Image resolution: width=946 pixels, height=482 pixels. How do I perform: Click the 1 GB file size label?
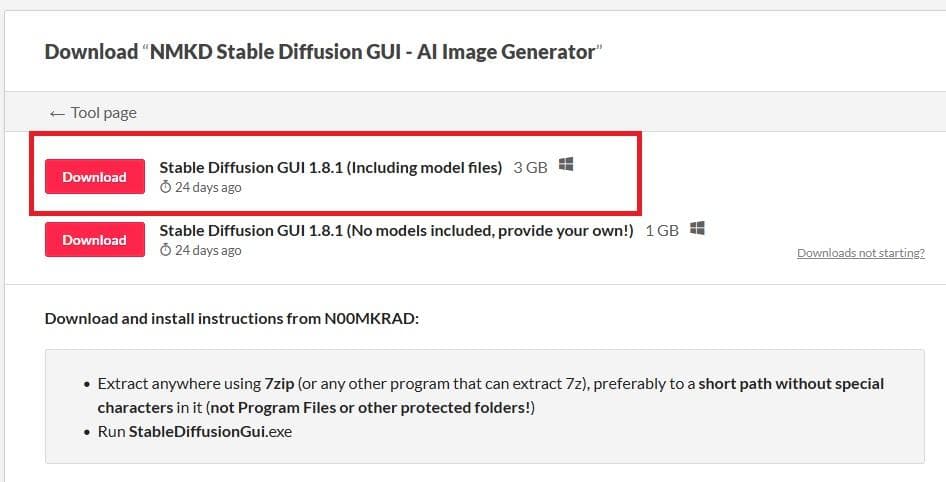click(x=662, y=230)
